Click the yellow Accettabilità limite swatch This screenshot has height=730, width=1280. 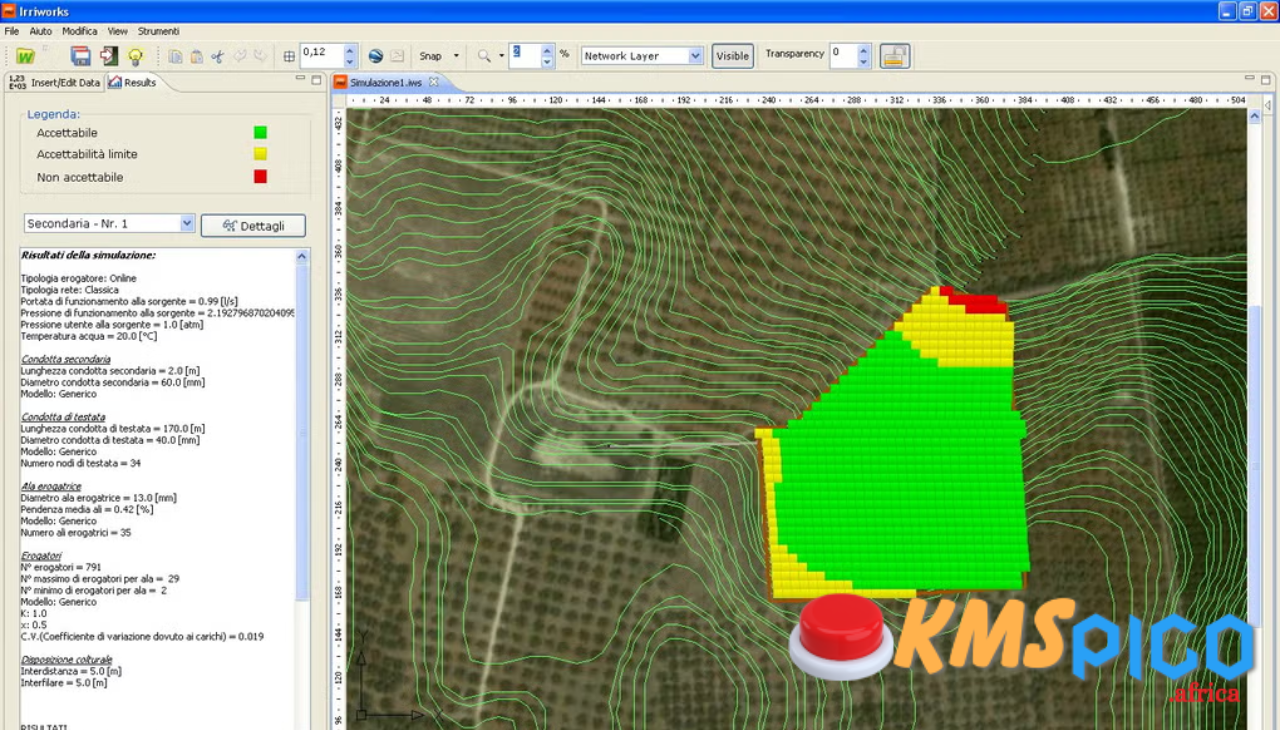pos(260,154)
